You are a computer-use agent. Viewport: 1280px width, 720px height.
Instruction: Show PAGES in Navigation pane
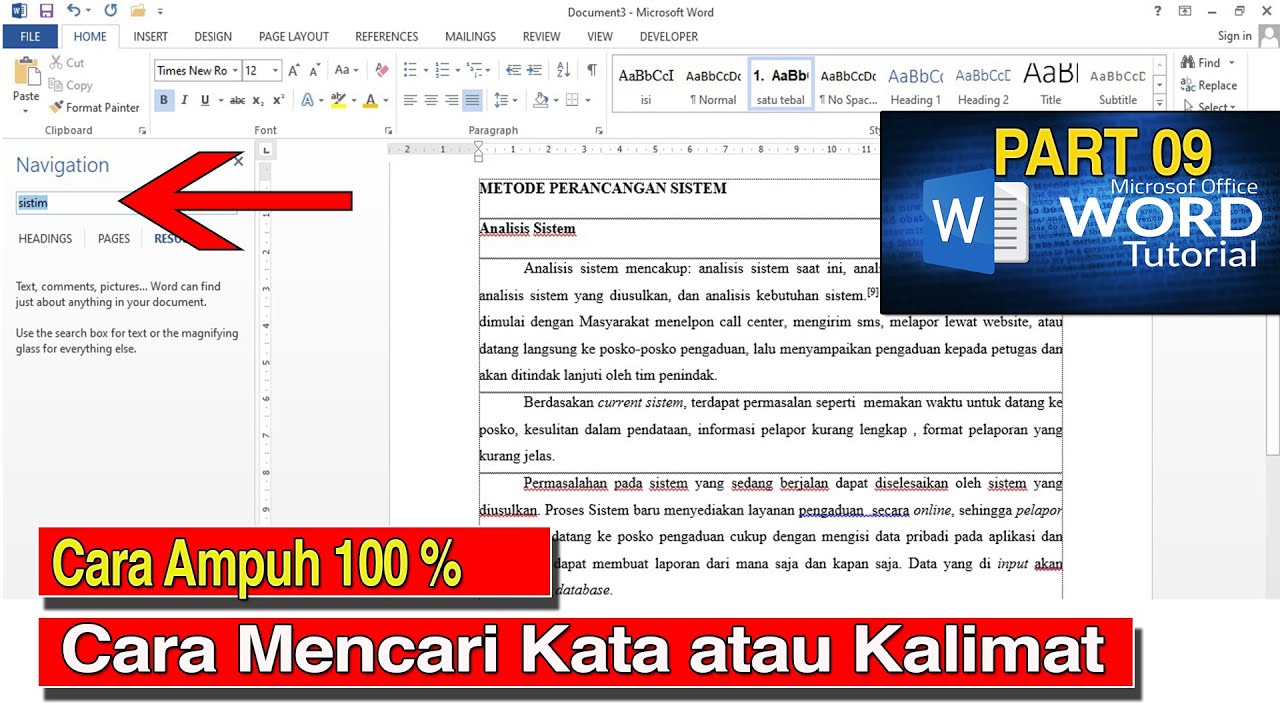coord(114,239)
